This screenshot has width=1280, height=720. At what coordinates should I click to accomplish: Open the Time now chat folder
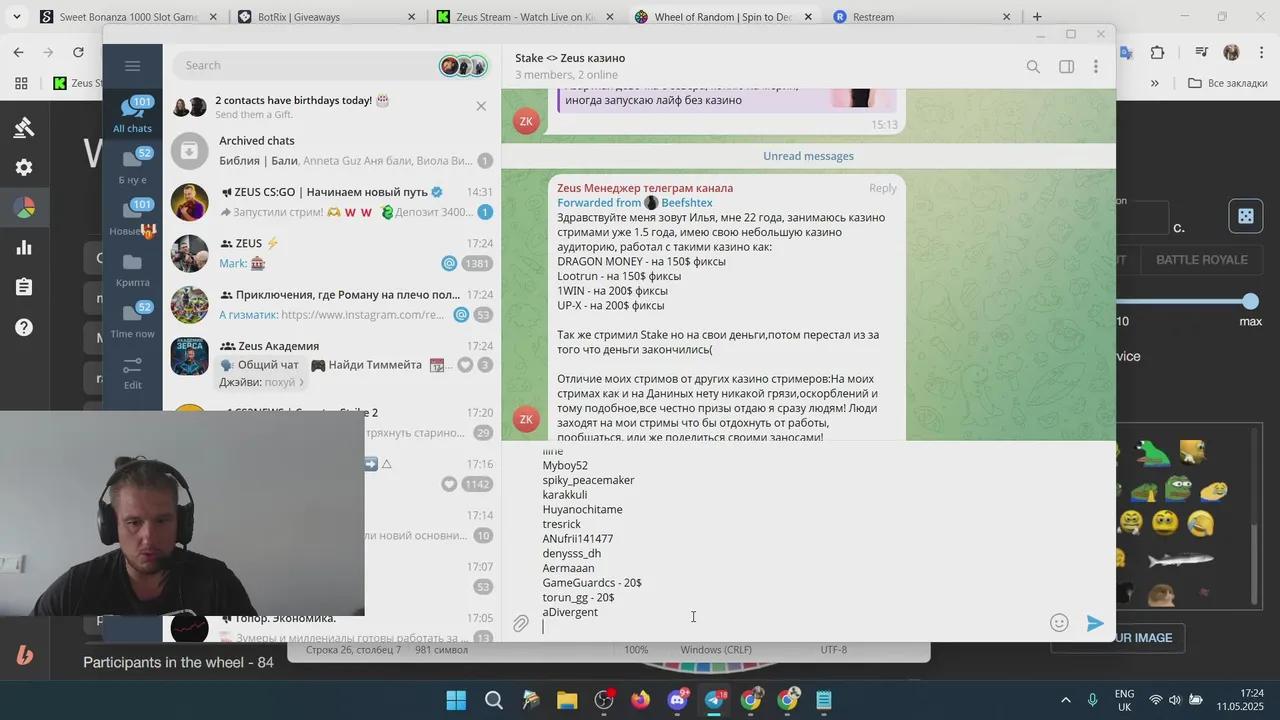(132, 321)
